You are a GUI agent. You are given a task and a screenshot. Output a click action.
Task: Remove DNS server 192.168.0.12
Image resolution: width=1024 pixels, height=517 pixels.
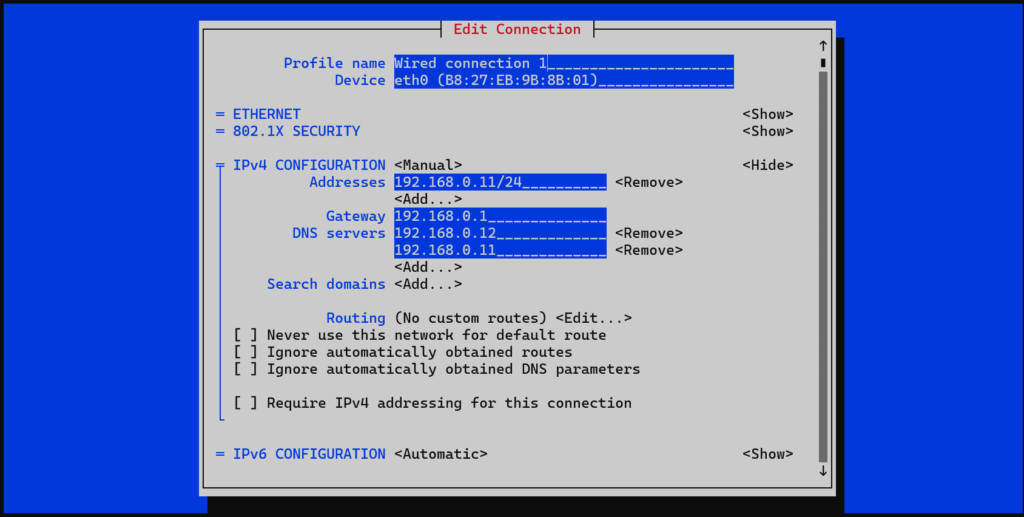pos(648,233)
